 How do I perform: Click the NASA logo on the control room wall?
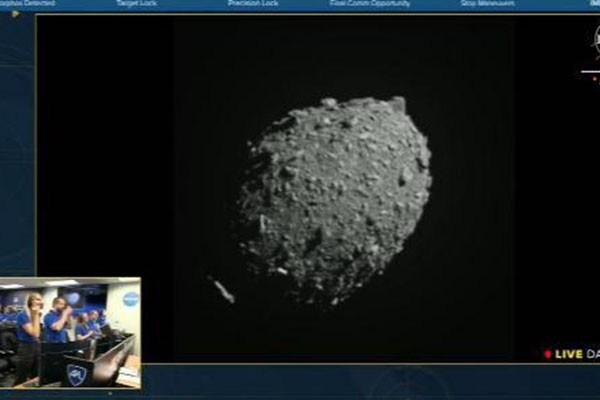click(x=130, y=299)
